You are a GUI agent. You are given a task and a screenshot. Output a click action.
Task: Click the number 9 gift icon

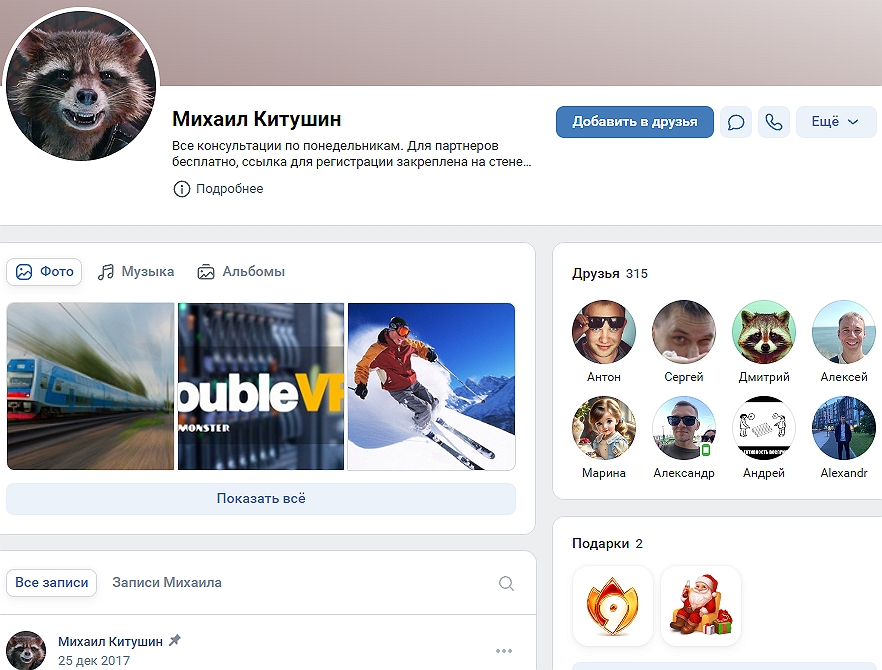(612, 606)
